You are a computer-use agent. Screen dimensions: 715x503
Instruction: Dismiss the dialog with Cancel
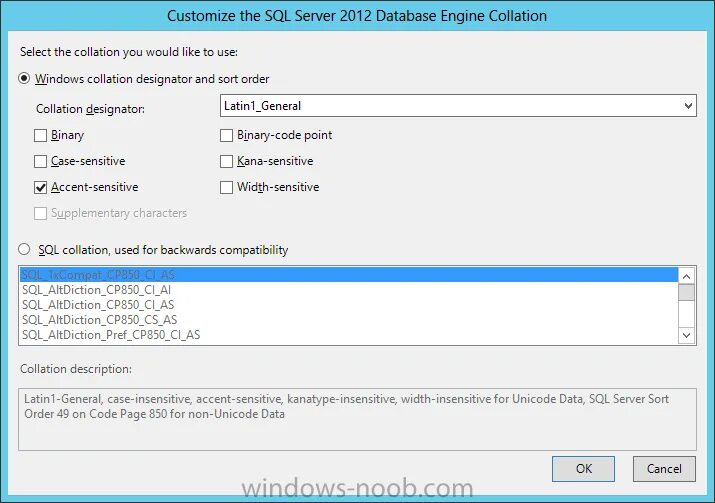pos(664,469)
